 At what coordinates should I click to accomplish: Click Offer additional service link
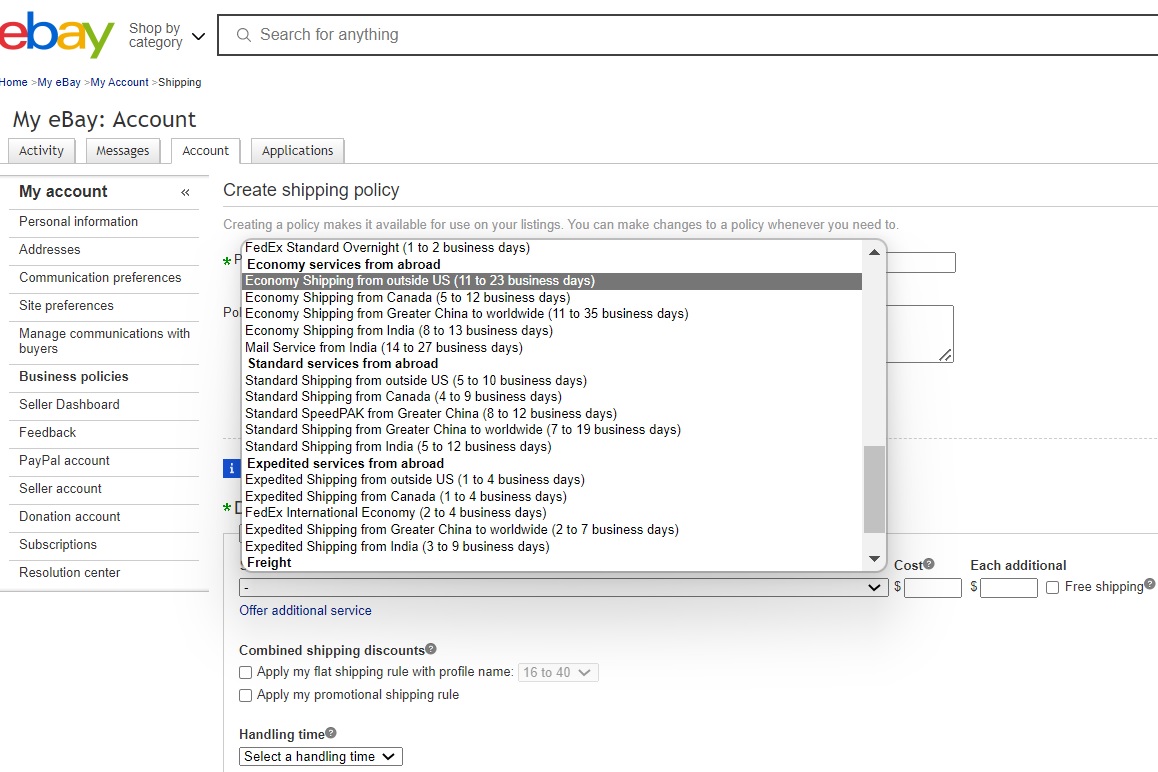[305, 610]
